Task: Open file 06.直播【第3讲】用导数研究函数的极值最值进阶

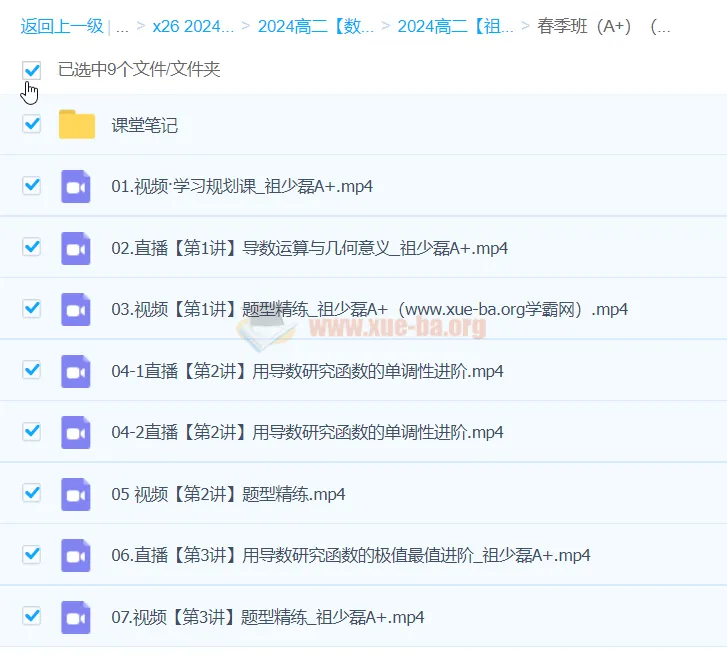Action: 350,555
